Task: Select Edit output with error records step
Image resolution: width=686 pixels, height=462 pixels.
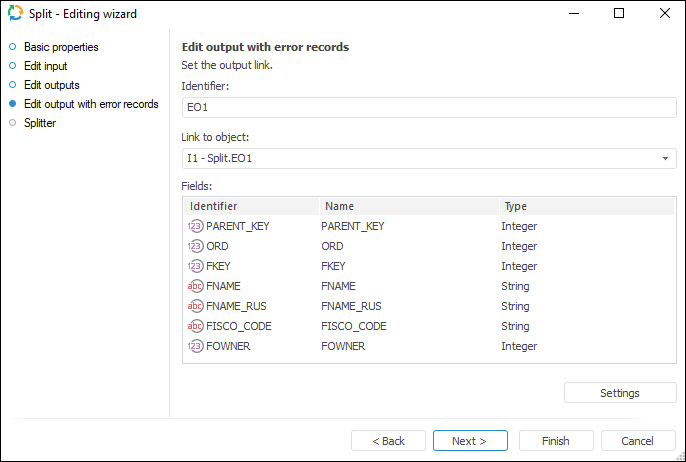Action: click(91, 104)
